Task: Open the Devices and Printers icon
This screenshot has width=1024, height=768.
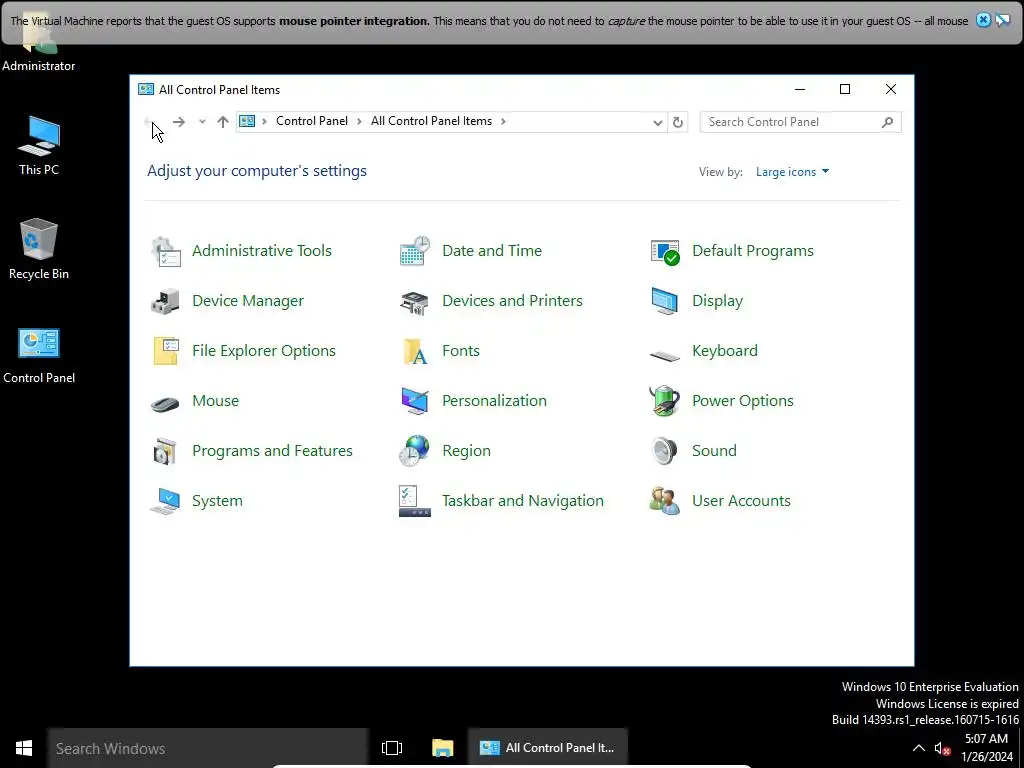Action: [415, 301]
